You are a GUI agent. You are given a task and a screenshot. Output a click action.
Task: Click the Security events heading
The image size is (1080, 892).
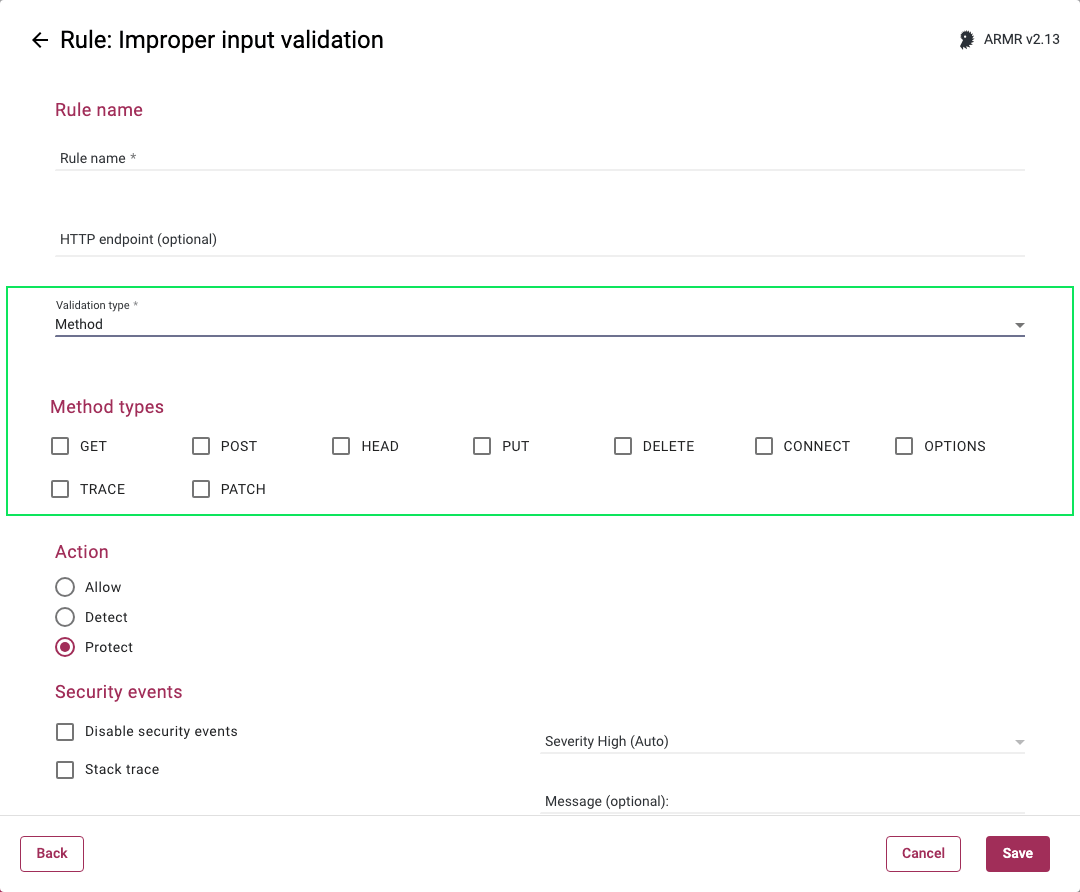tap(118, 692)
